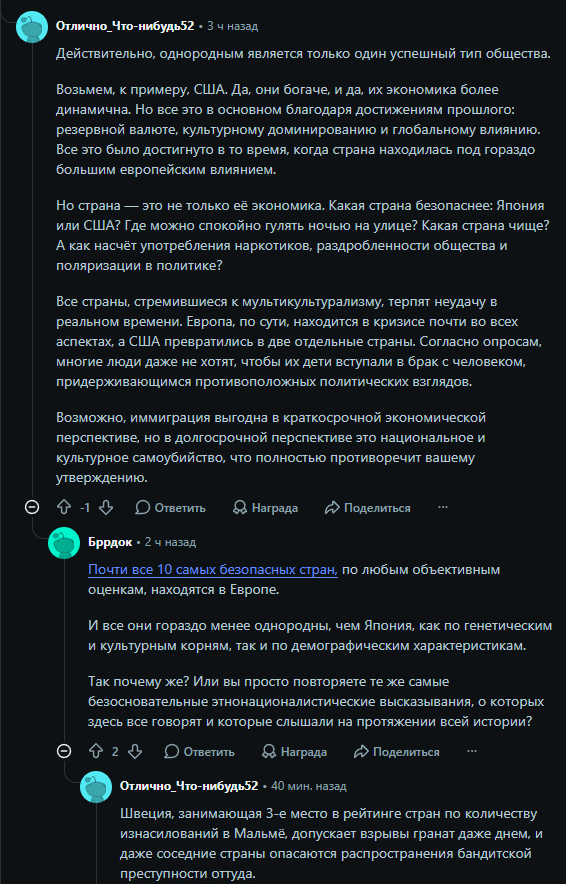Upvote159рдок's comment with score 2

pos(96,752)
